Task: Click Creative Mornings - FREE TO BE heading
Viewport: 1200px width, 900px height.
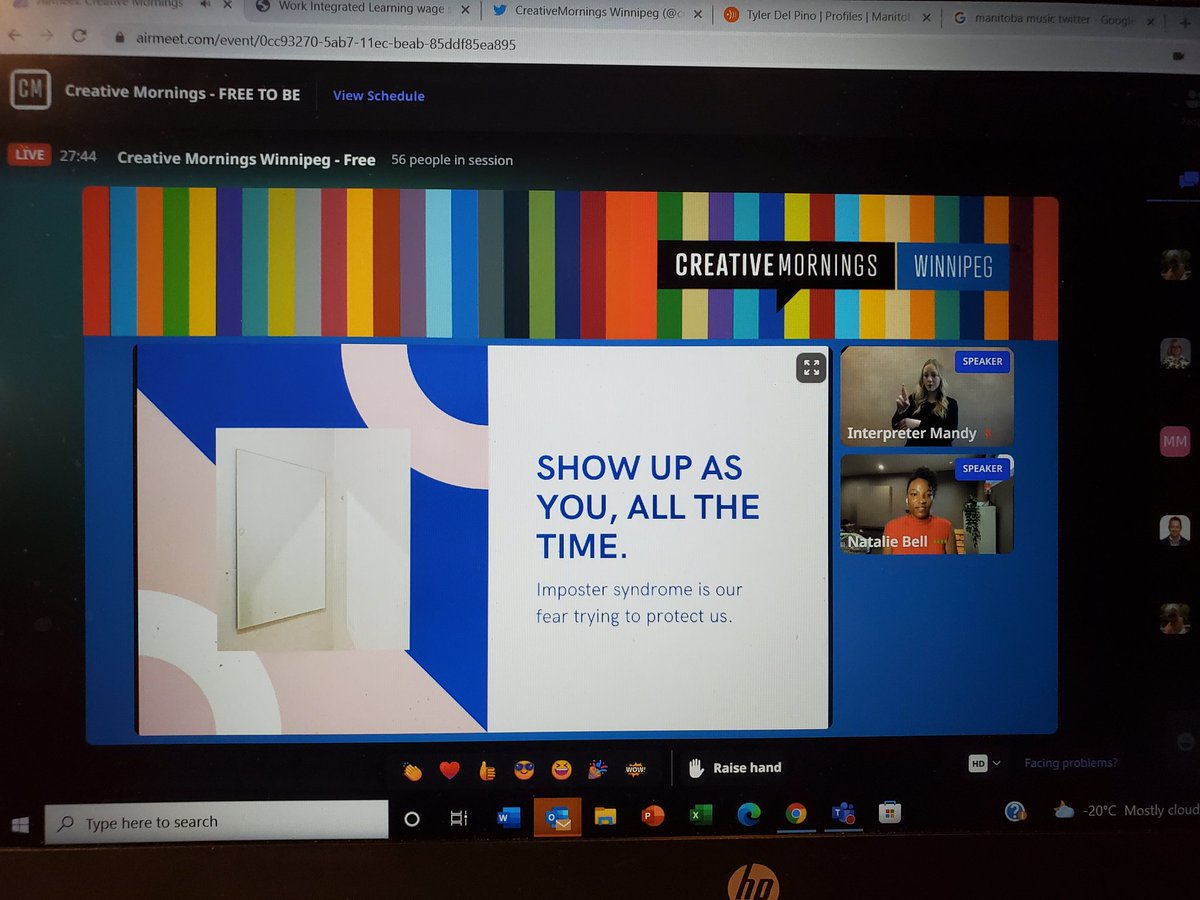Action: [183, 91]
